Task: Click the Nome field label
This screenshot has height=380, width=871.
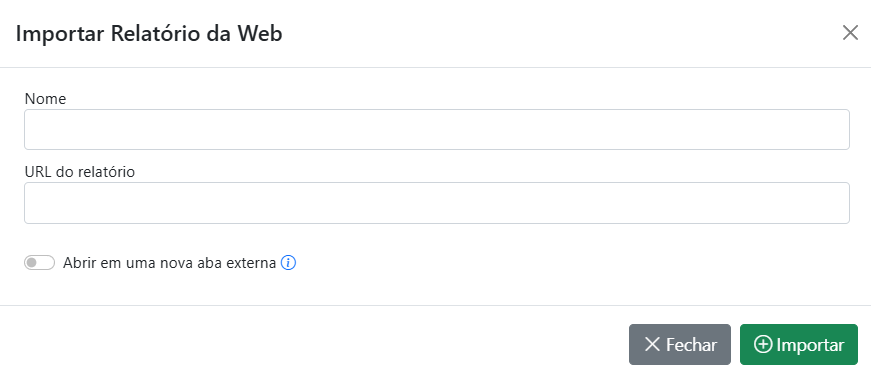Action: (46, 99)
